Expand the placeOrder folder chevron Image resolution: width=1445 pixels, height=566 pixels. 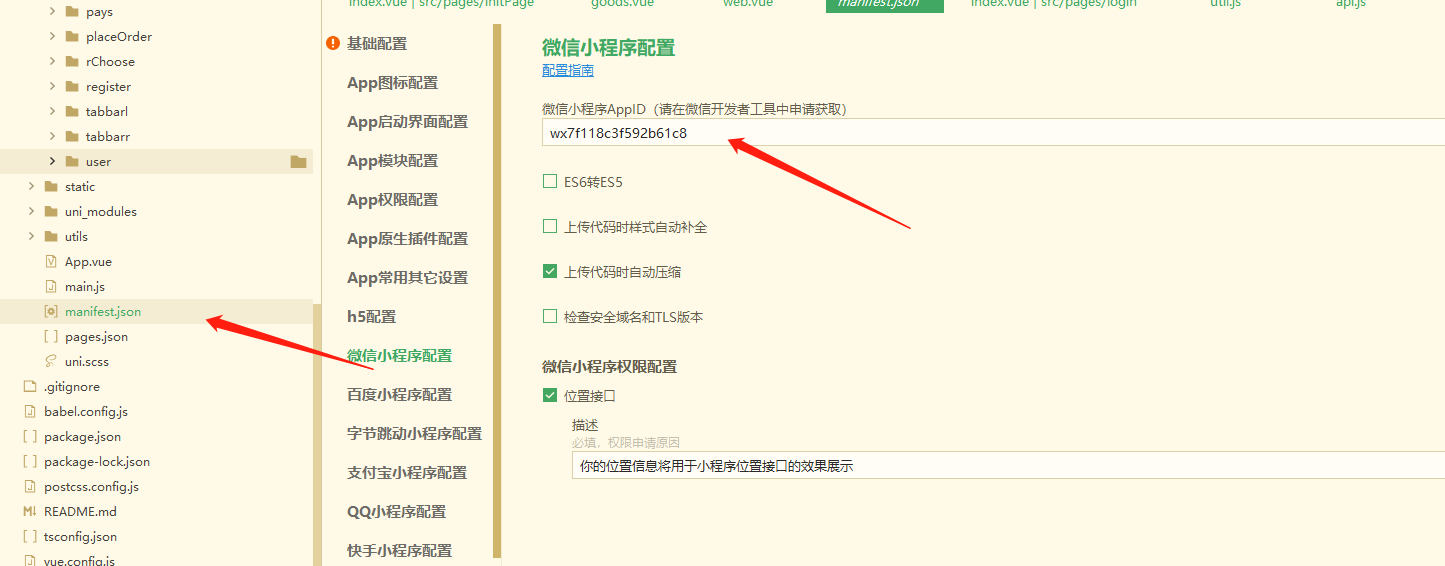click(52, 37)
